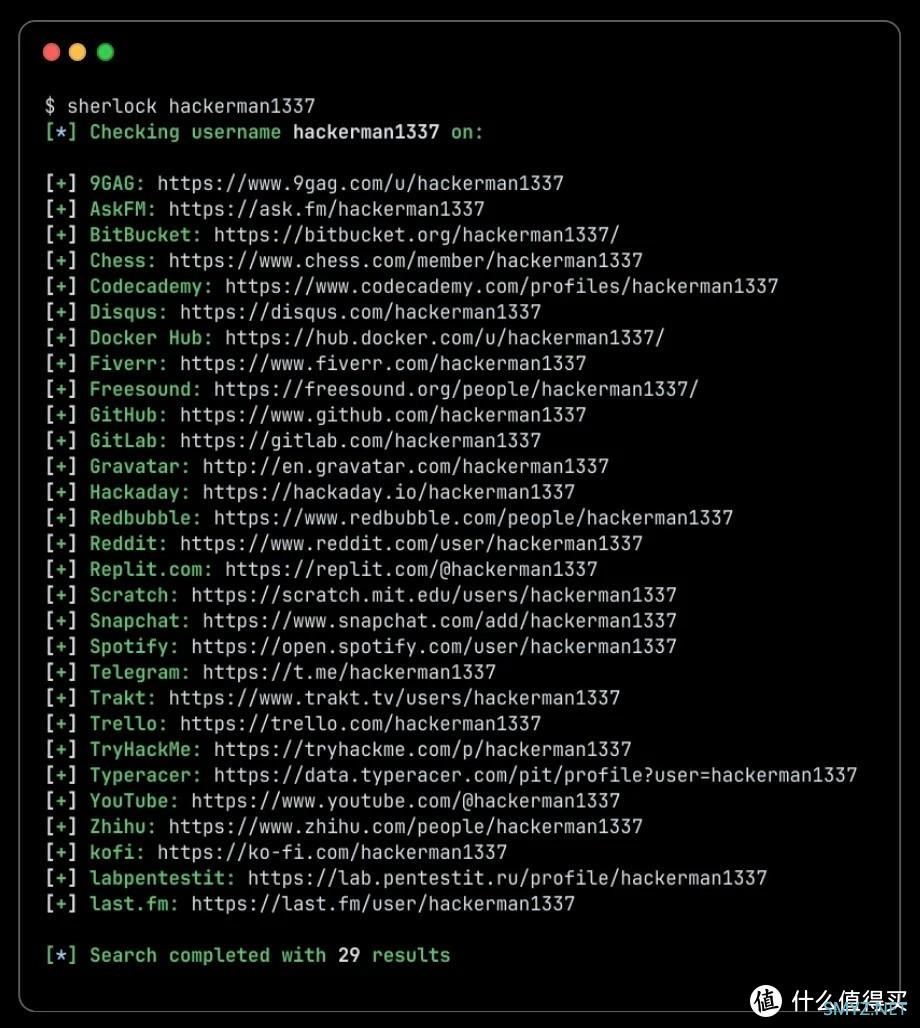Open the GitHub hackerman1337 link

click(x=383, y=414)
